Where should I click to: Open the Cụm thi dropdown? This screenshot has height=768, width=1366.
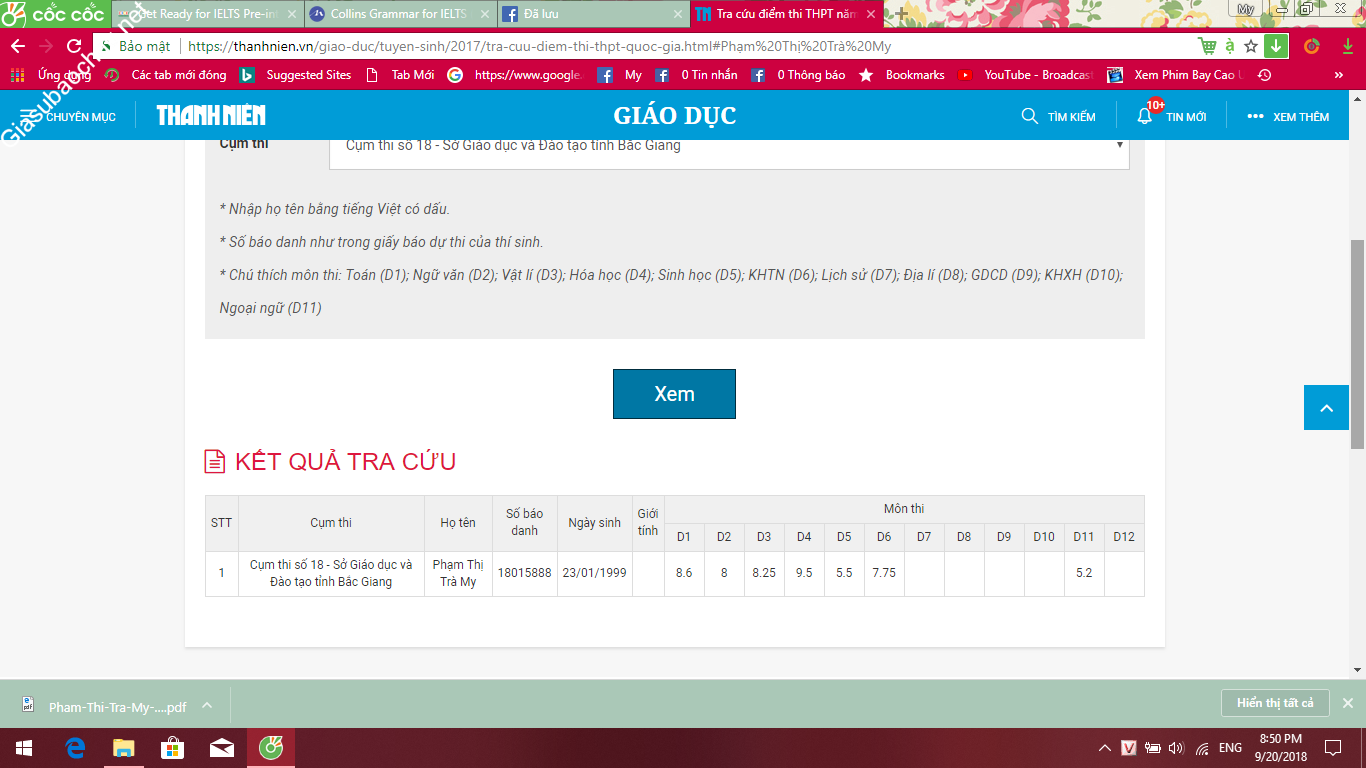[728, 146]
